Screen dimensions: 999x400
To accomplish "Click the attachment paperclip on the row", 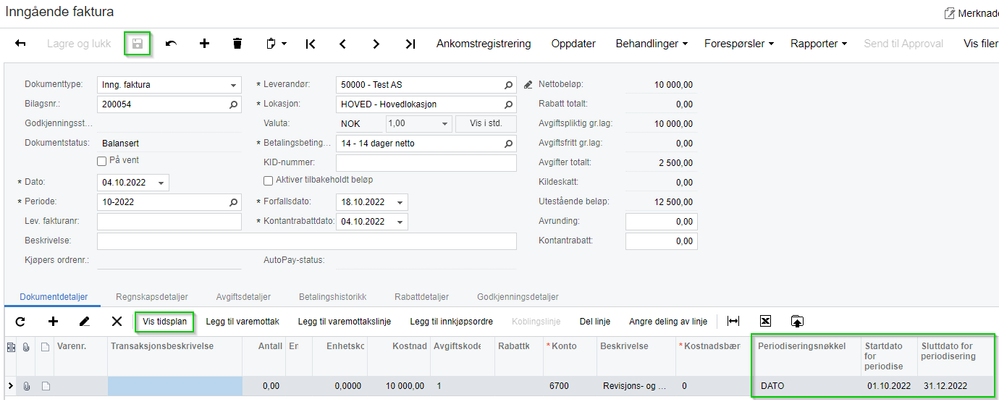I will 27,386.
